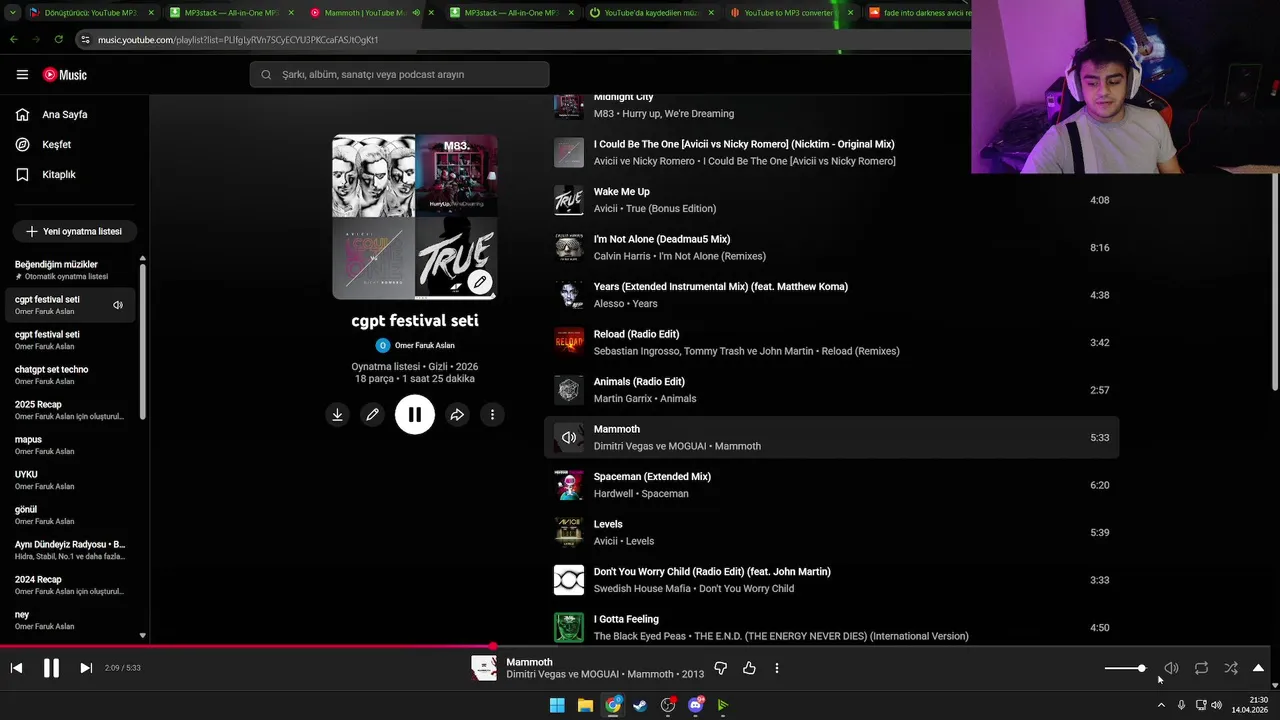
Task: Play Years Extended Instrumental Mix
Action: [x=721, y=287]
